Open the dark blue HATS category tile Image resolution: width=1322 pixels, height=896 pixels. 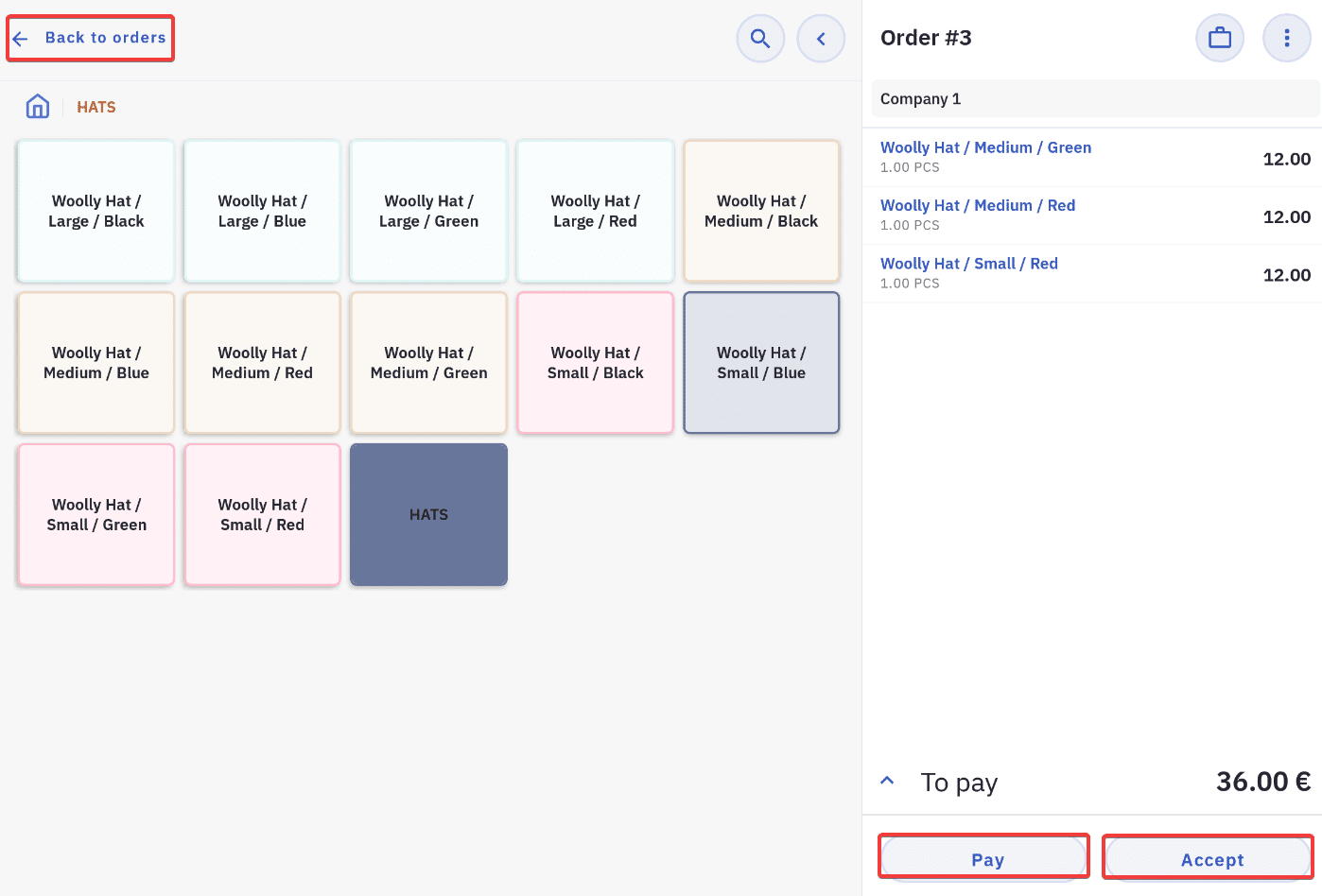[x=428, y=514]
